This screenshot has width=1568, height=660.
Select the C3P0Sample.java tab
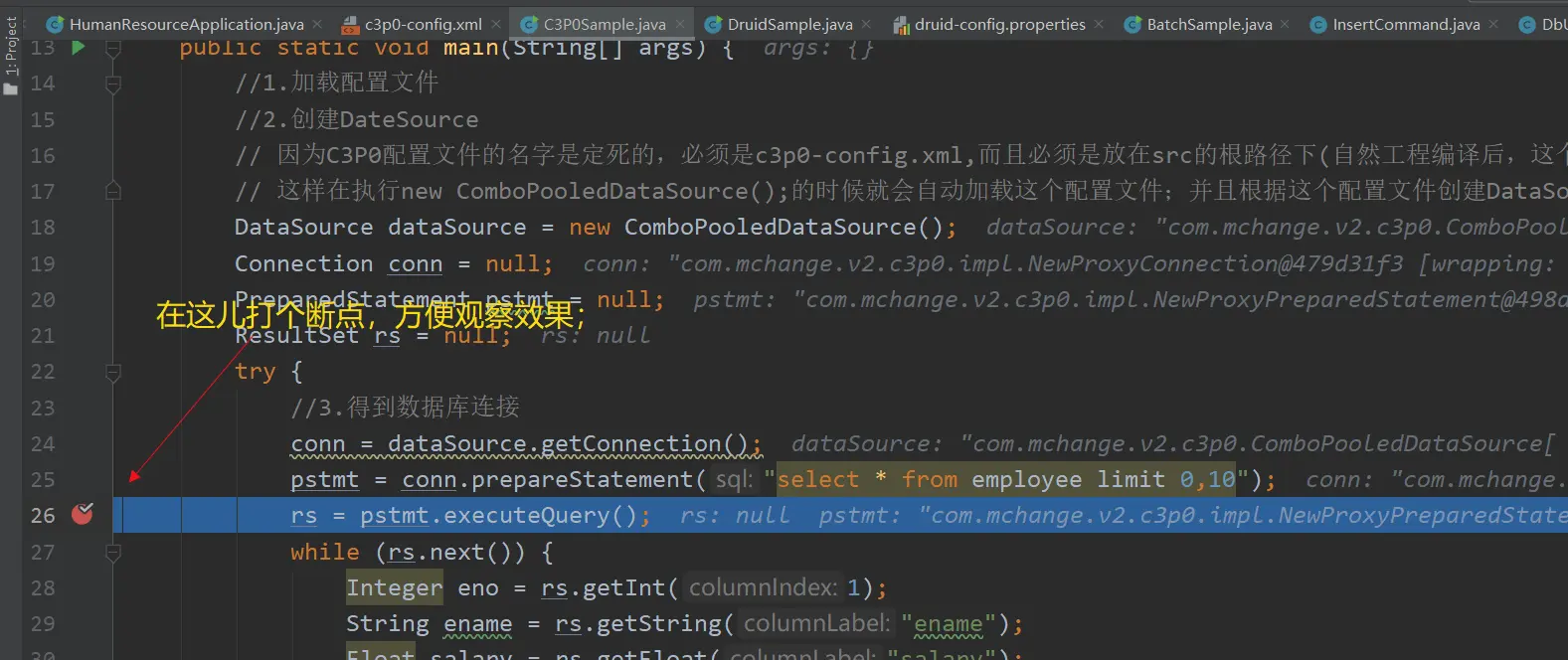coord(604,24)
